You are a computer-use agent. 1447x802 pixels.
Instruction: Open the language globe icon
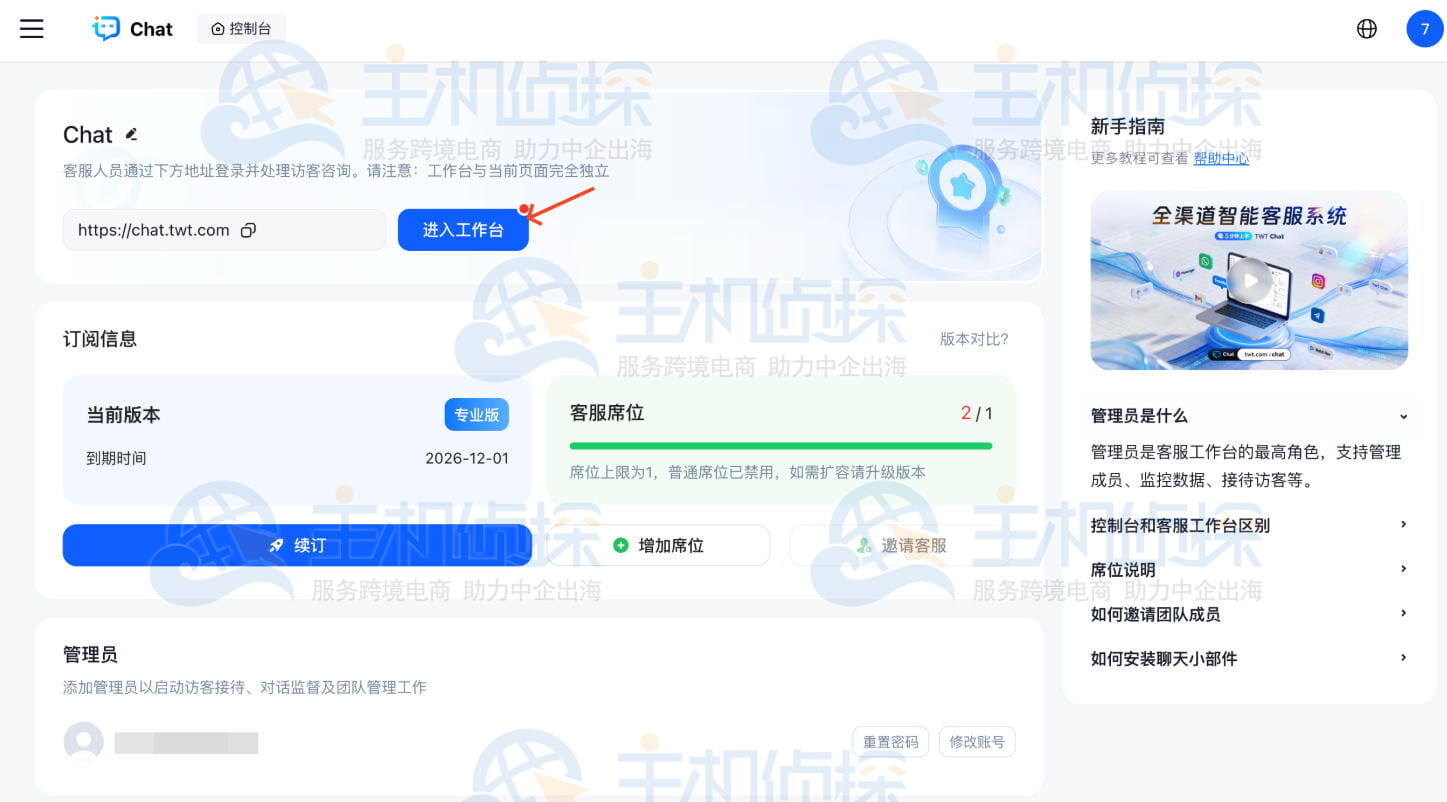1367,29
